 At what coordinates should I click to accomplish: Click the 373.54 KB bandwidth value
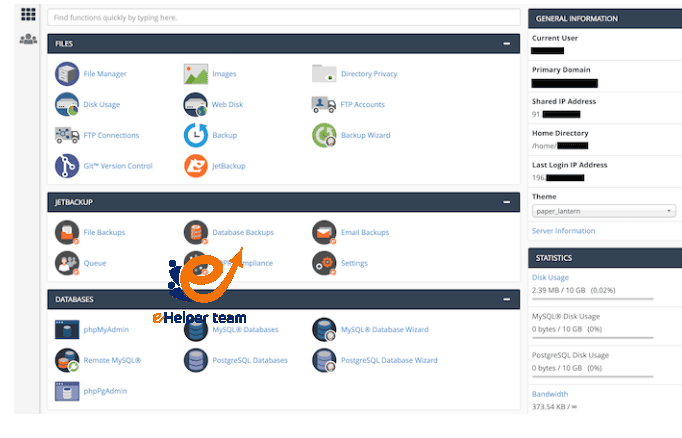point(555,407)
